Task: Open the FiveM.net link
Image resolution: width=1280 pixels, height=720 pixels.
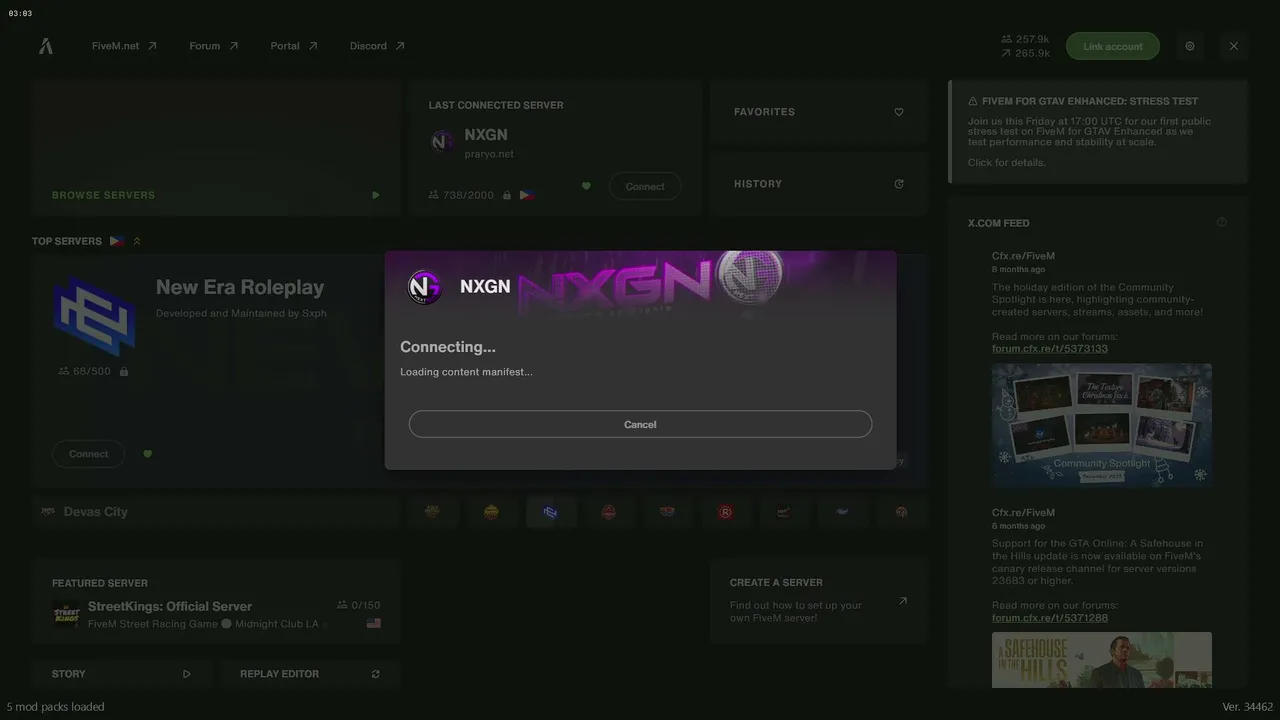Action: (124, 46)
